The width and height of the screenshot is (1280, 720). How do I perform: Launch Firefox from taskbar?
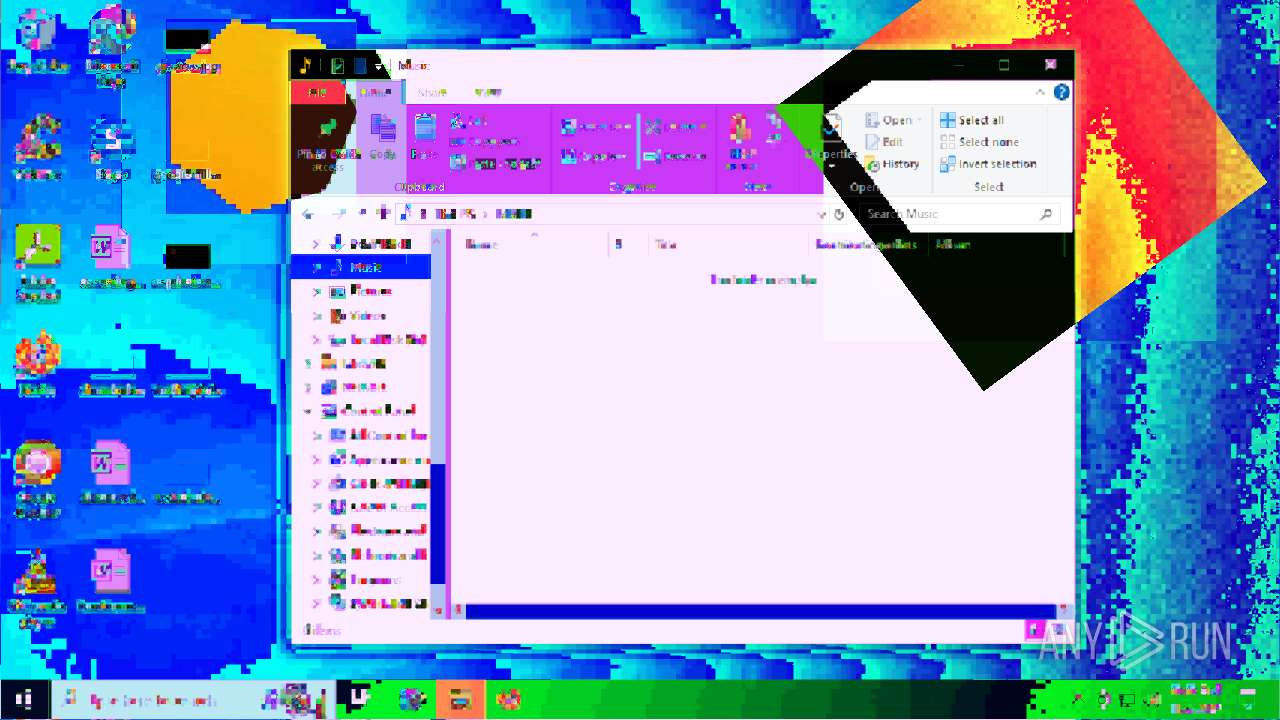(x=509, y=699)
